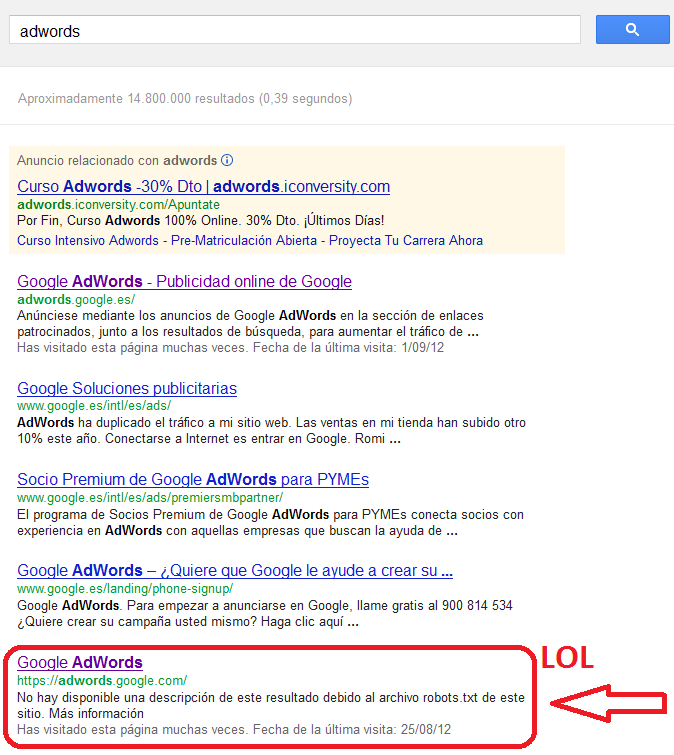Screen dimensions: 674x755
Task: Focus the search box containing 'adwords'
Action: [295, 30]
